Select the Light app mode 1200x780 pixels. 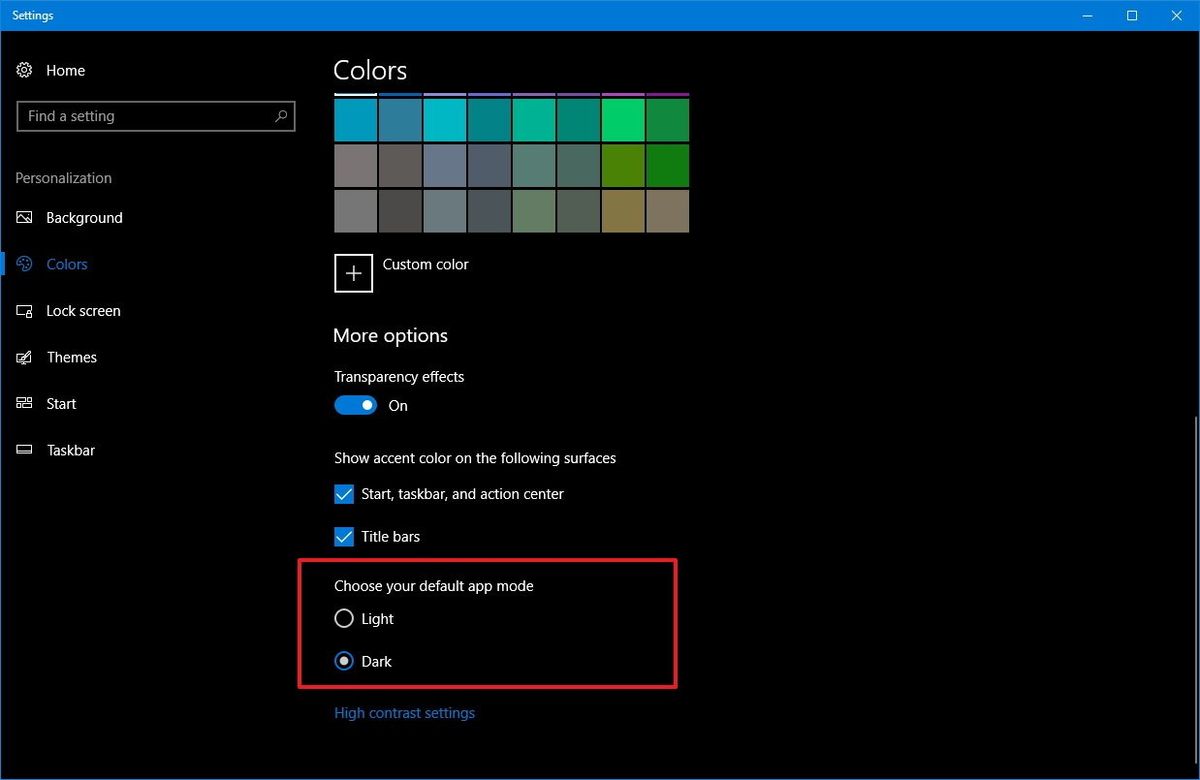[x=344, y=618]
